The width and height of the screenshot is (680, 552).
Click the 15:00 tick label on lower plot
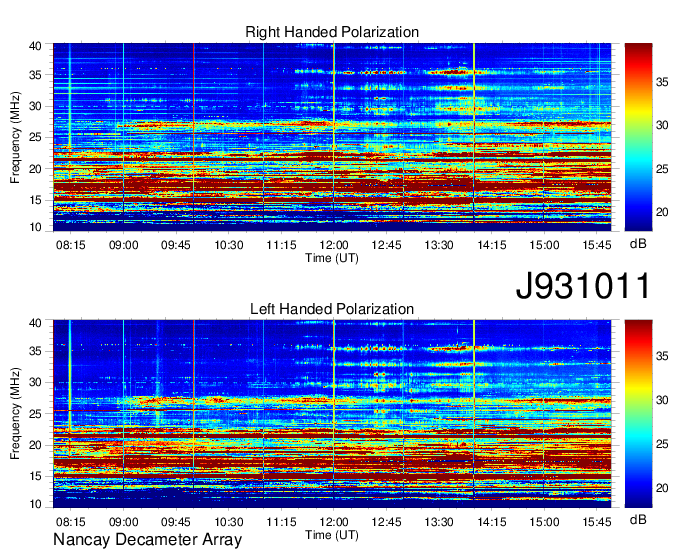pyautogui.click(x=544, y=522)
